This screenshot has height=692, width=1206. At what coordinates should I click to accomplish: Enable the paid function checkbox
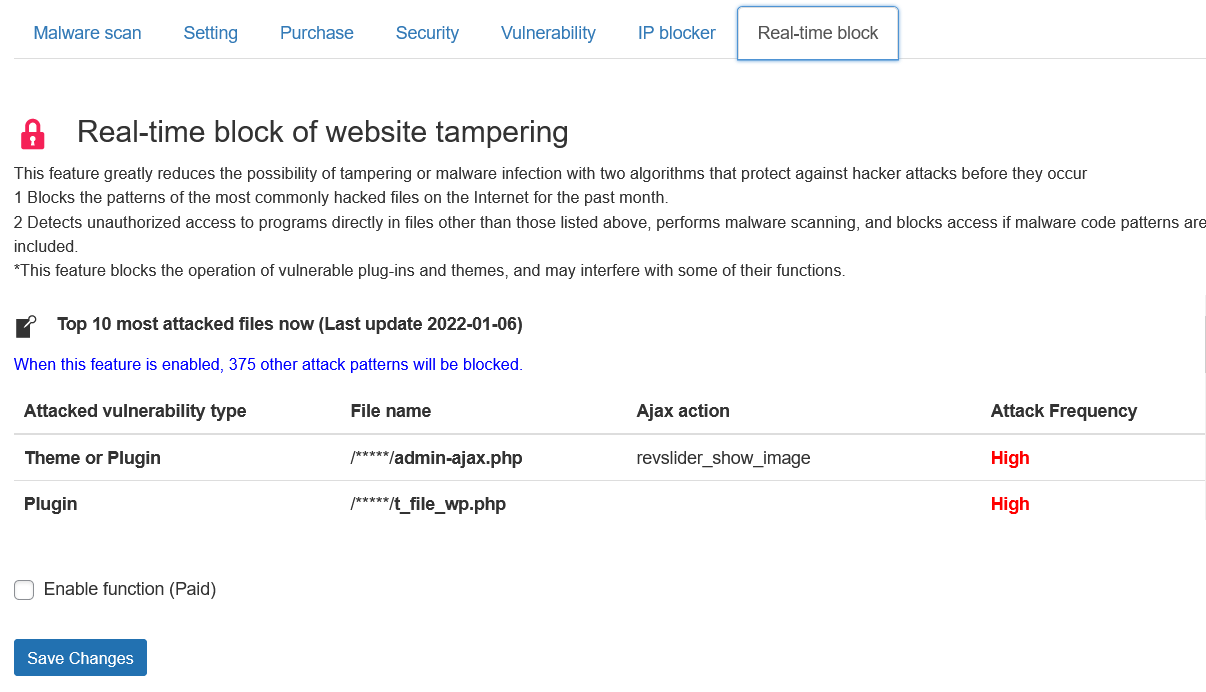point(24,590)
